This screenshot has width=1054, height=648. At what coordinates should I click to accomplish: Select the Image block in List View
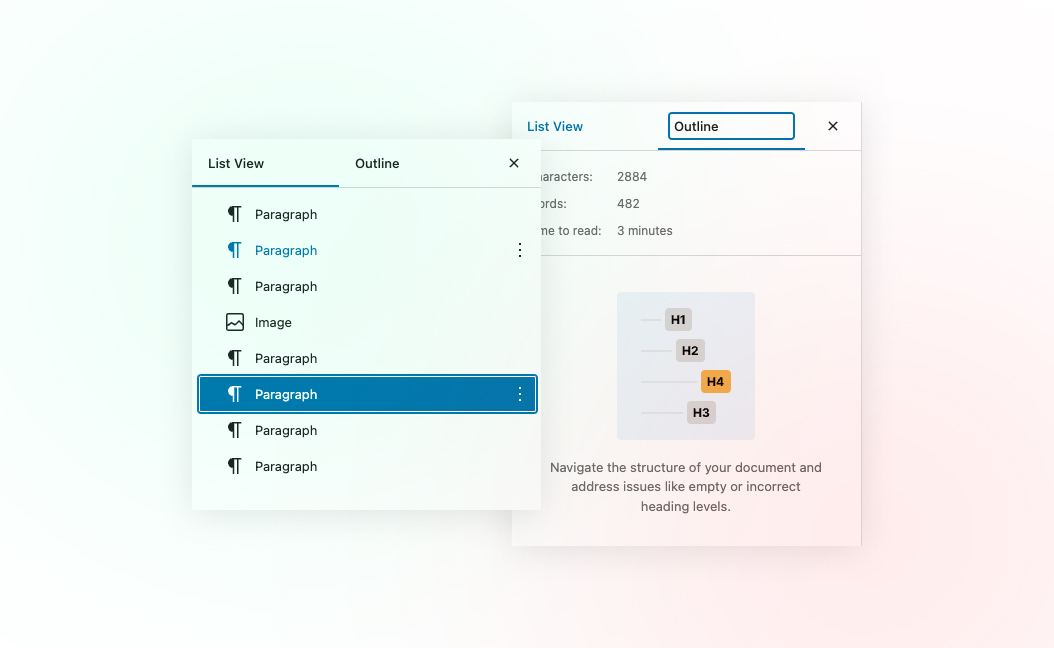(x=274, y=322)
